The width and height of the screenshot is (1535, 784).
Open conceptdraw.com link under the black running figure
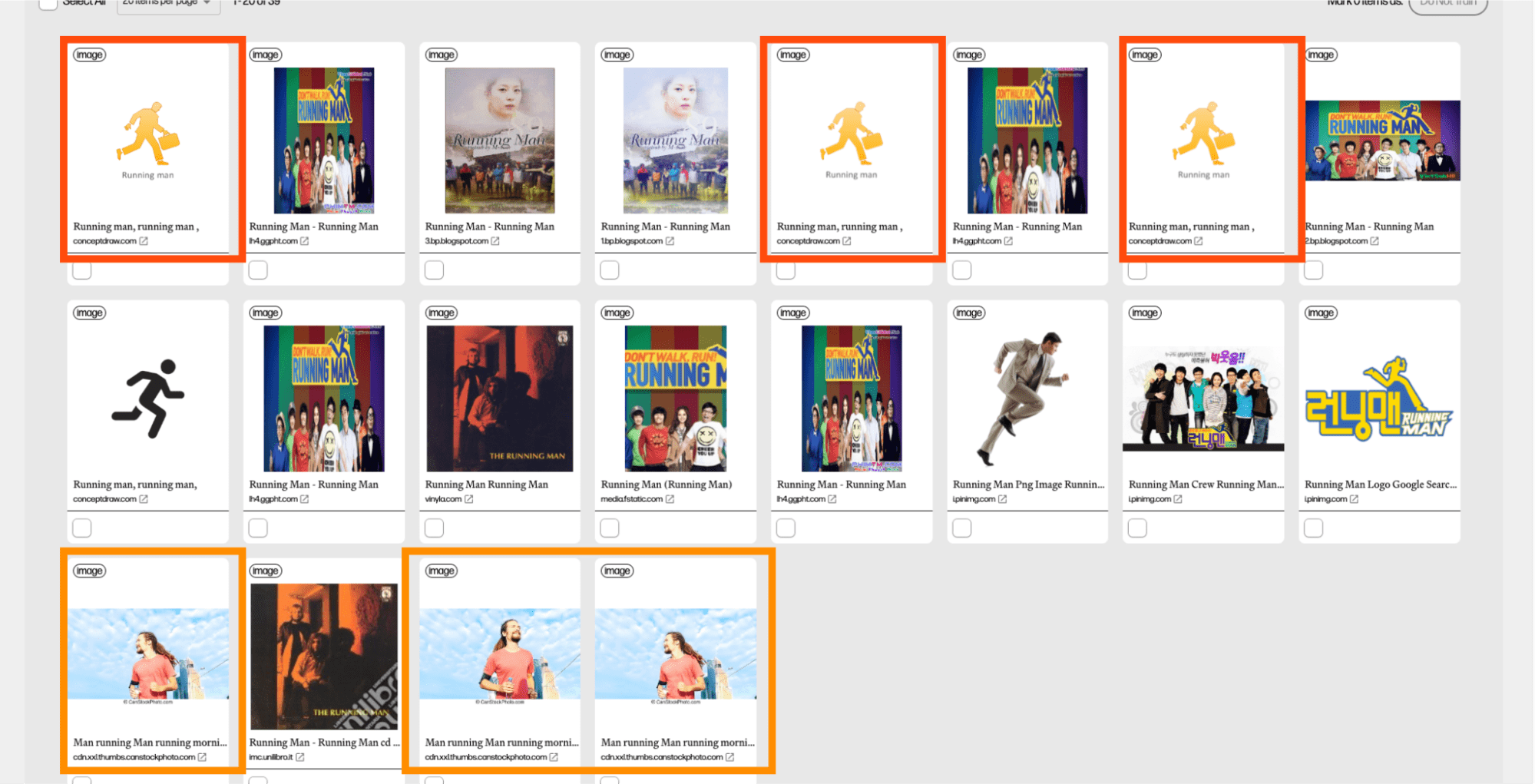(x=104, y=499)
